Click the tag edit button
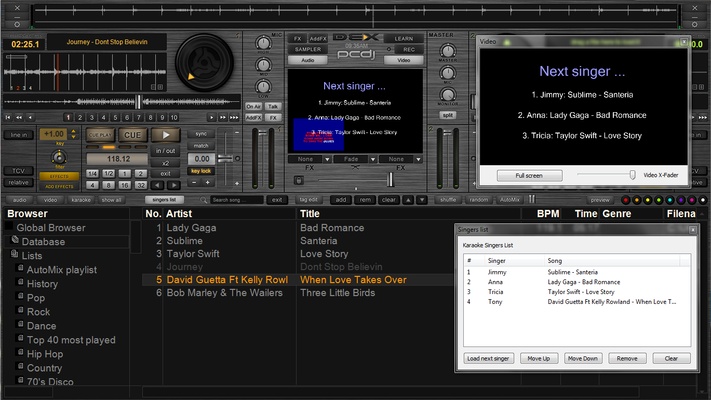711x400 pixels. (308, 200)
